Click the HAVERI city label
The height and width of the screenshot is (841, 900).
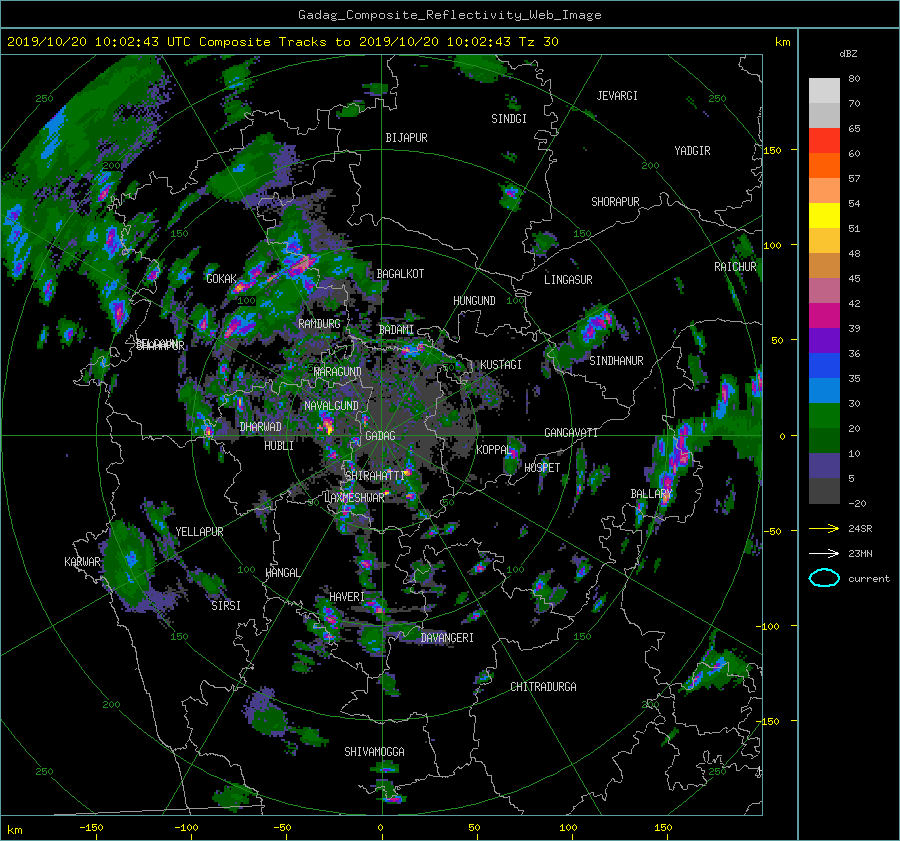pyautogui.click(x=347, y=597)
